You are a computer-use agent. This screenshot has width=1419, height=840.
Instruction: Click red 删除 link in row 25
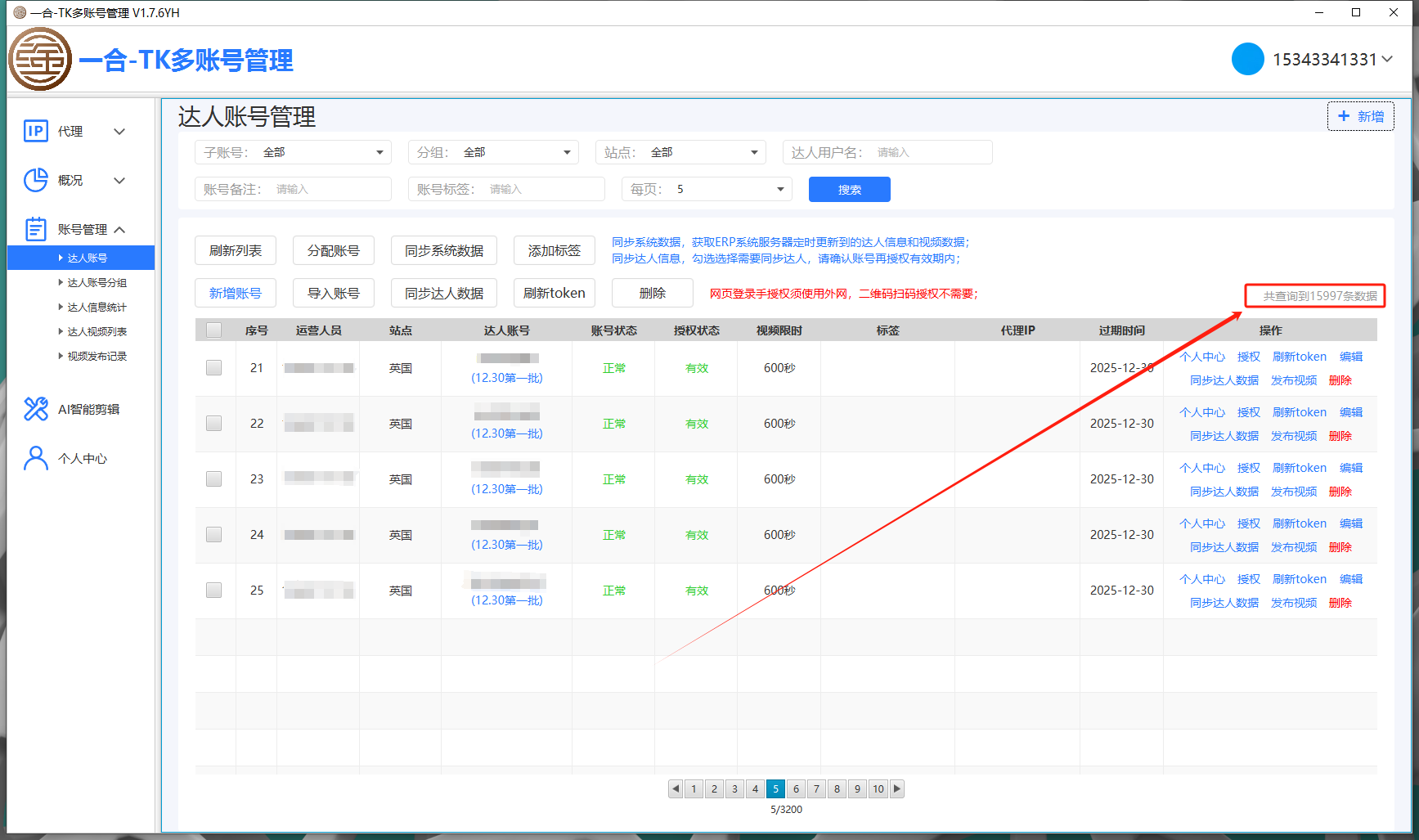(1340, 603)
